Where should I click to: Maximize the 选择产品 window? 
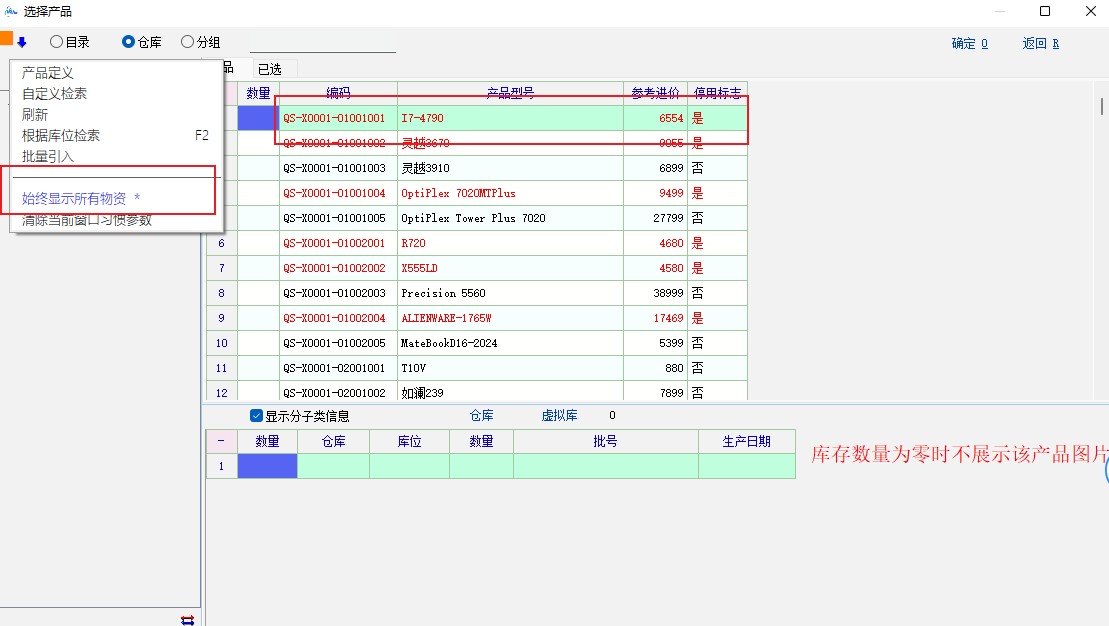(1045, 11)
